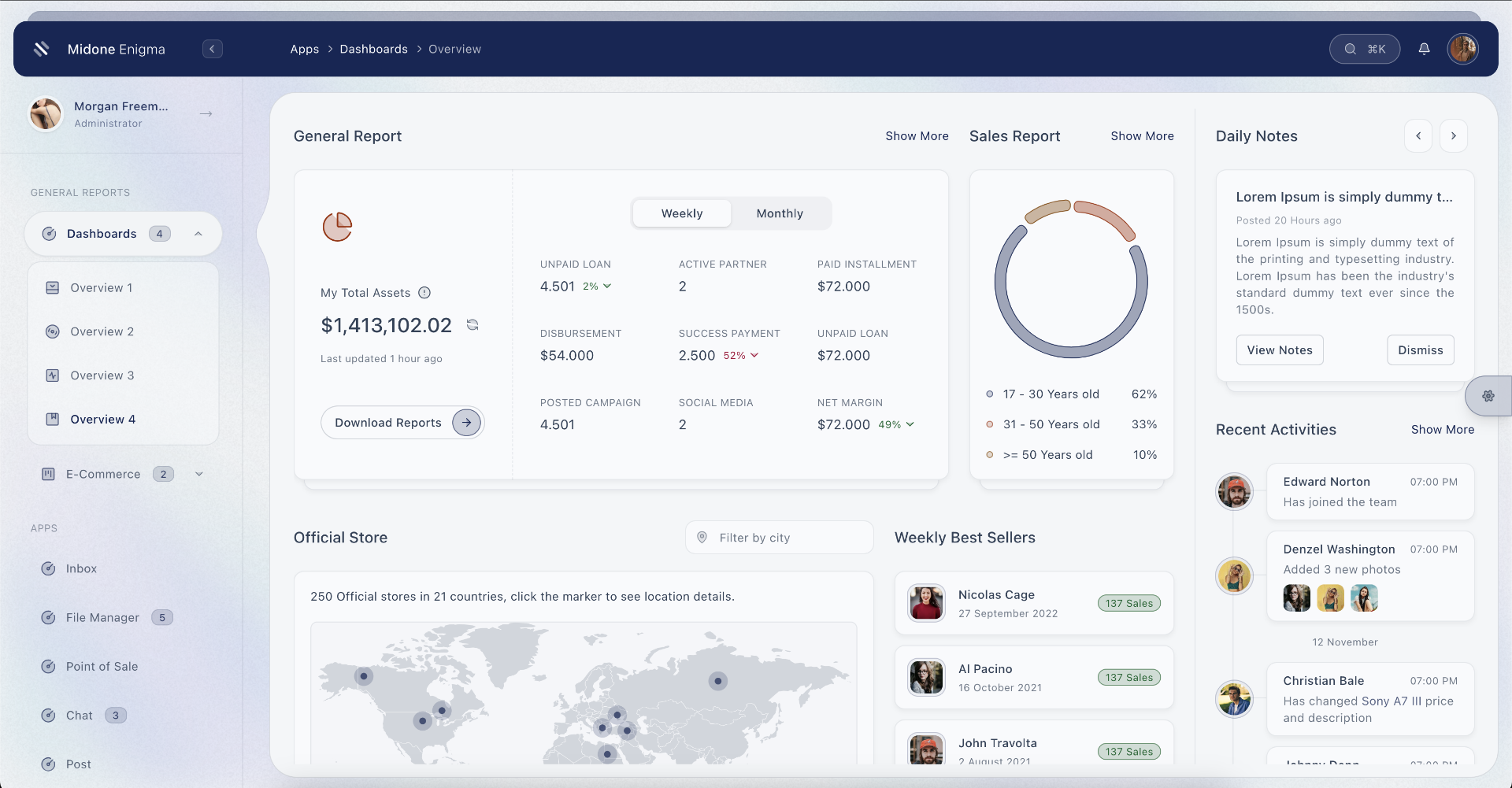Select Overview 2 in the sidebar

(x=102, y=331)
